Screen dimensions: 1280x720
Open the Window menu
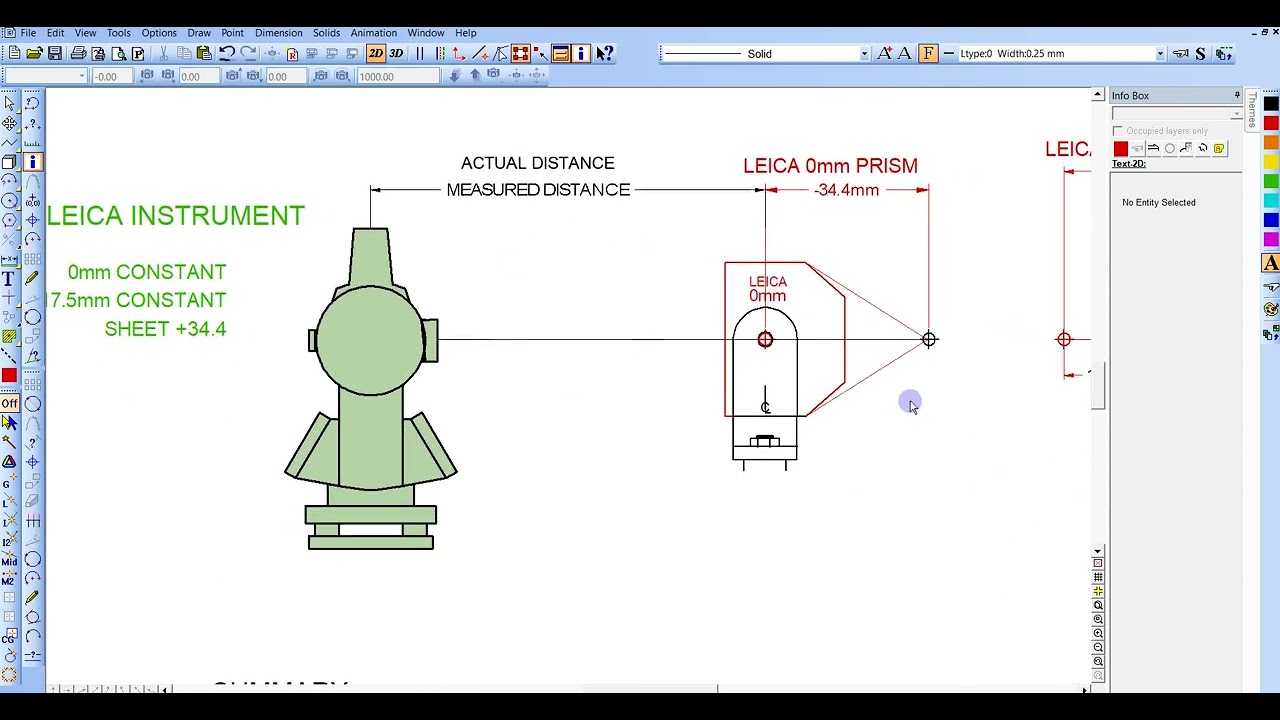(x=425, y=33)
